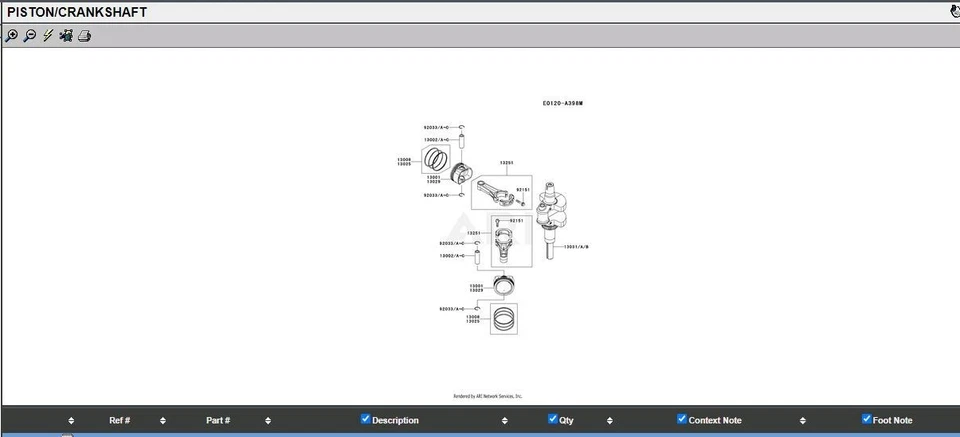Click the Qty column header label
Viewport: 960px width, 437px height.
click(x=566, y=420)
